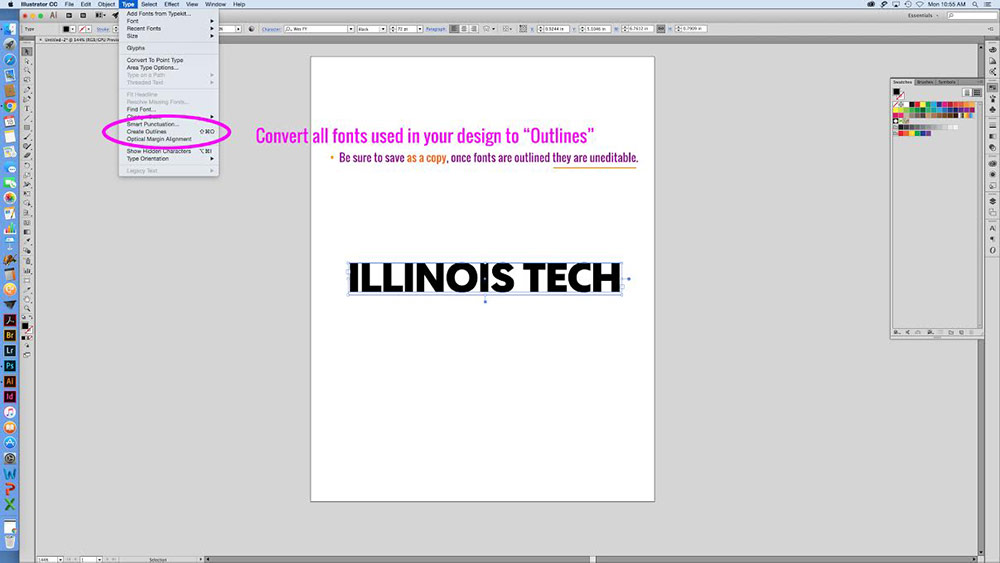Select the Rectangle tool in toolbox
This screenshot has width=1000, height=563.
pyautogui.click(x=27, y=128)
